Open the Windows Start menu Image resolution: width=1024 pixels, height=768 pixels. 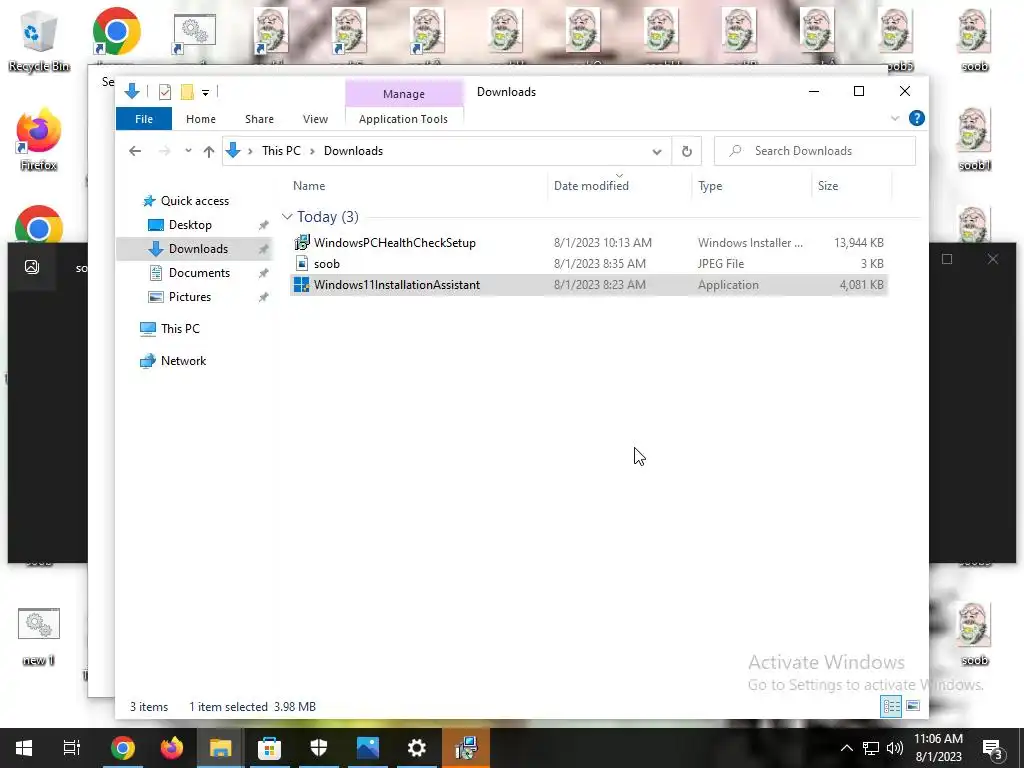point(24,748)
